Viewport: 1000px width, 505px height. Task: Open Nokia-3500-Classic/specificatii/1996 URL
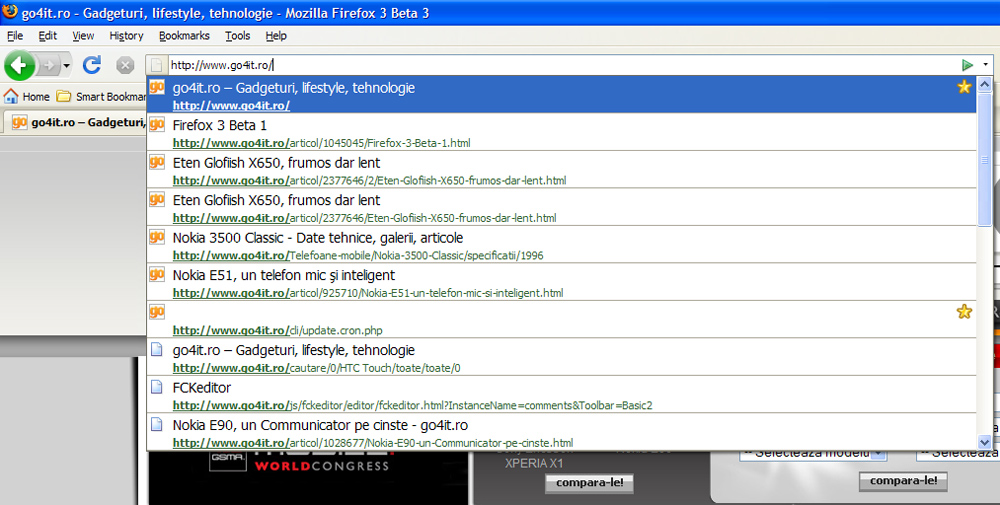[x=358, y=256]
